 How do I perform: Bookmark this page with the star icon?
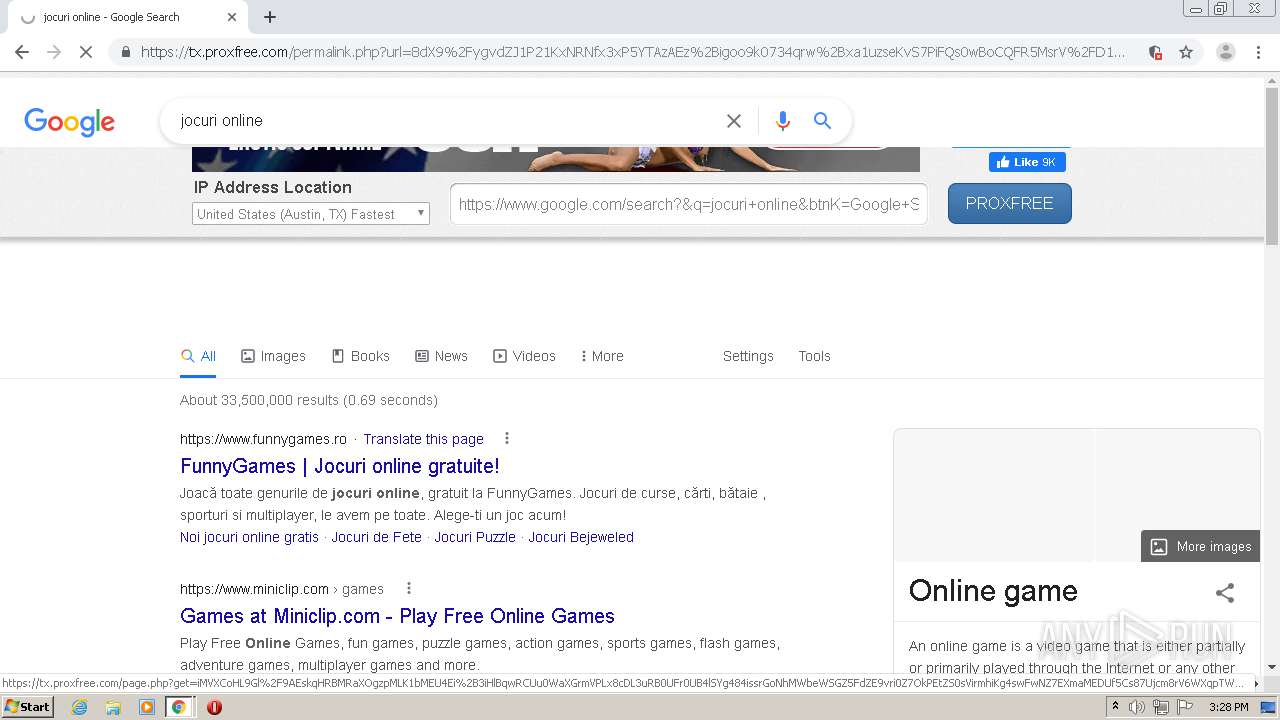[x=1186, y=52]
